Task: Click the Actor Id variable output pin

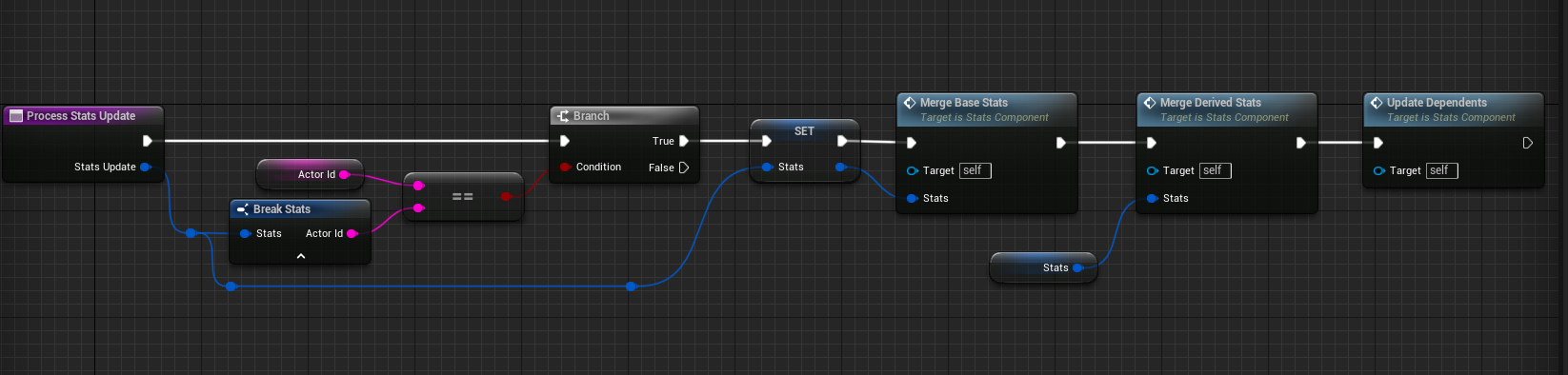Action: click(345, 174)
